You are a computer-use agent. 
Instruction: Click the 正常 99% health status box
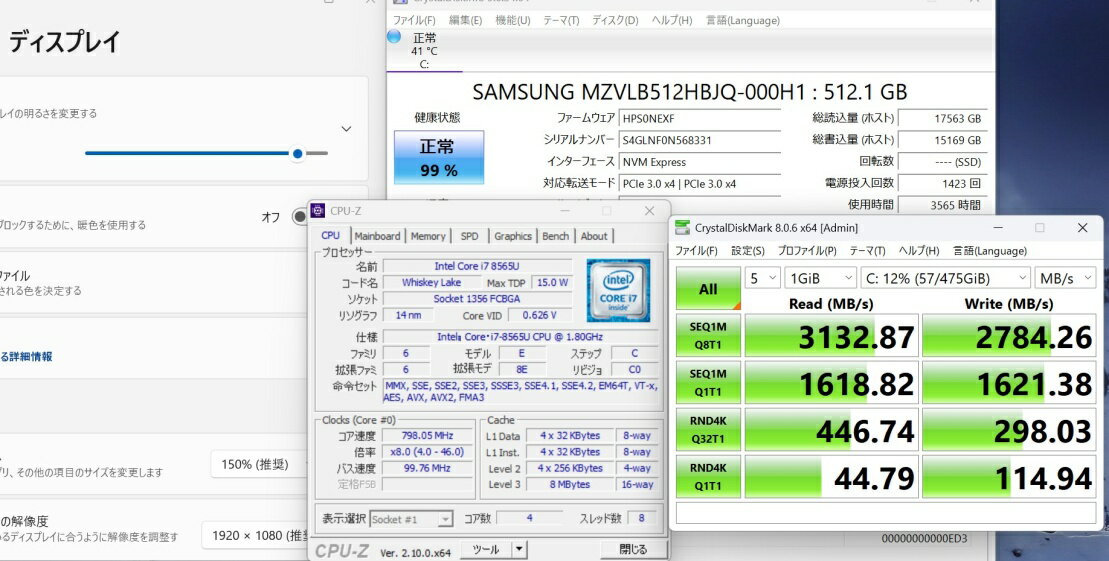tap(438, 159)
